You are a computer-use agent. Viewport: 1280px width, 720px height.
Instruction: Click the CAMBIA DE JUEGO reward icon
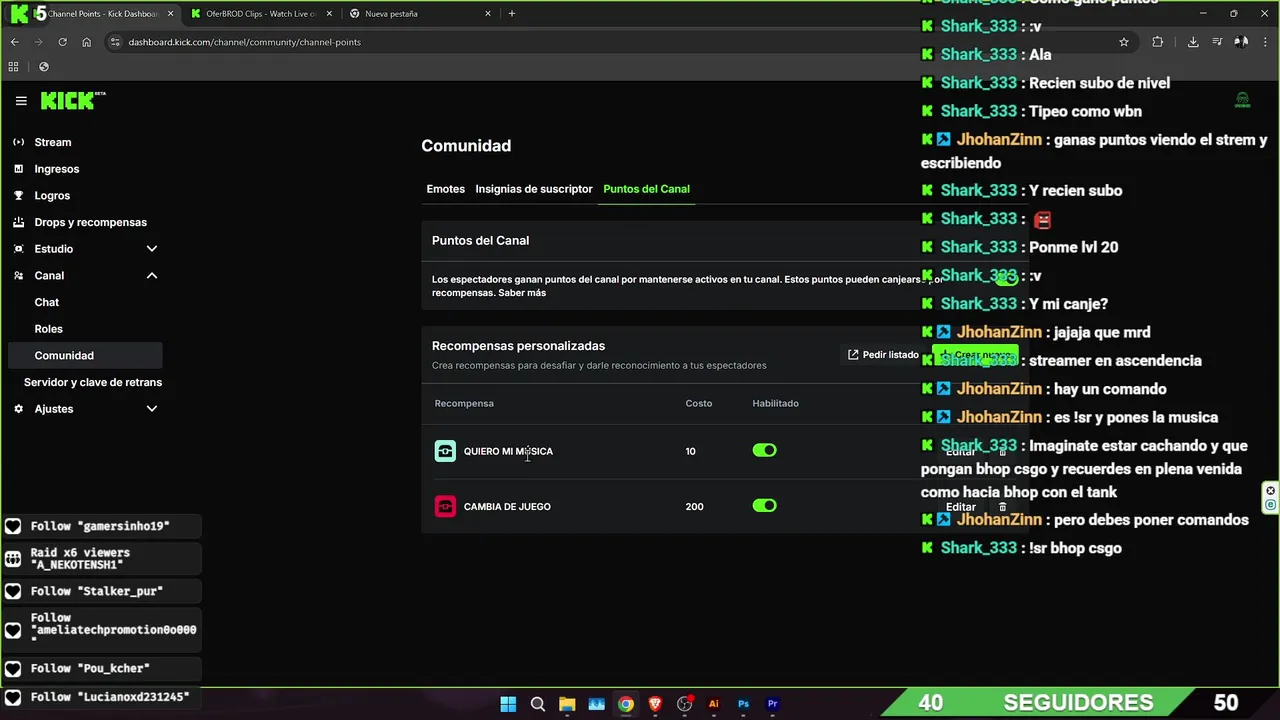click(x=445, y=506)
